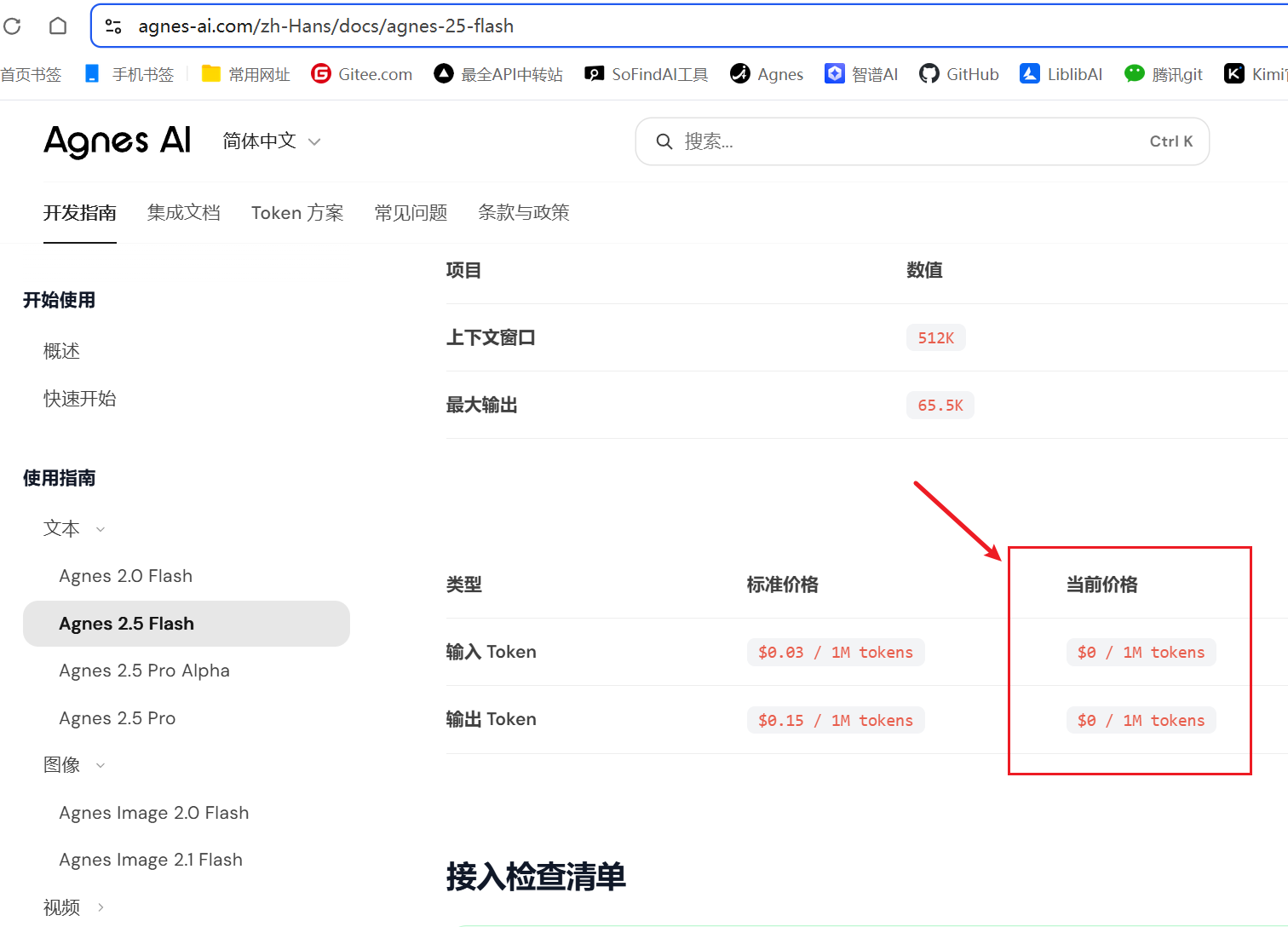
Task: Click the 最大输出 row label
Action: click(482, 405)
